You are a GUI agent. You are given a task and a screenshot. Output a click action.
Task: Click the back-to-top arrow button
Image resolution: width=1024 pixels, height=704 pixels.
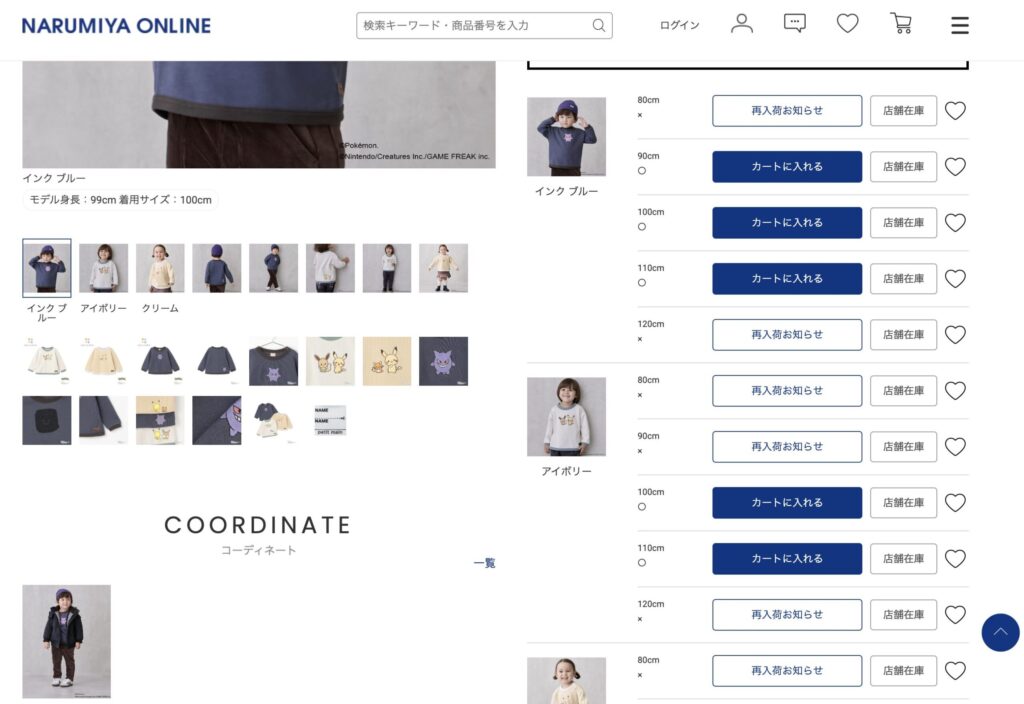[x=1000, y=632]
